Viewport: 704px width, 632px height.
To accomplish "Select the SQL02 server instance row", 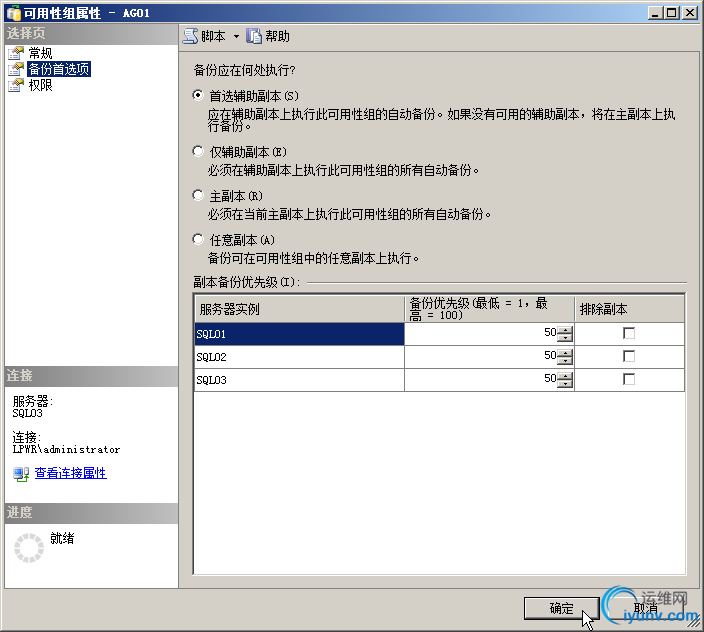I will coord(299,357).
